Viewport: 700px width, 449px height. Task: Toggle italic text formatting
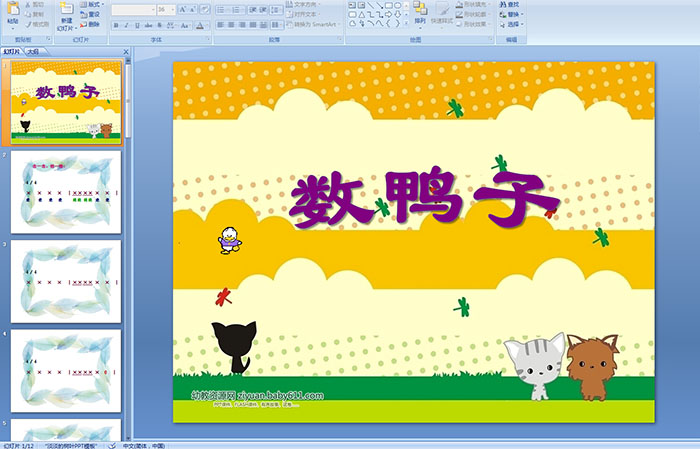[x=127, y=24]
